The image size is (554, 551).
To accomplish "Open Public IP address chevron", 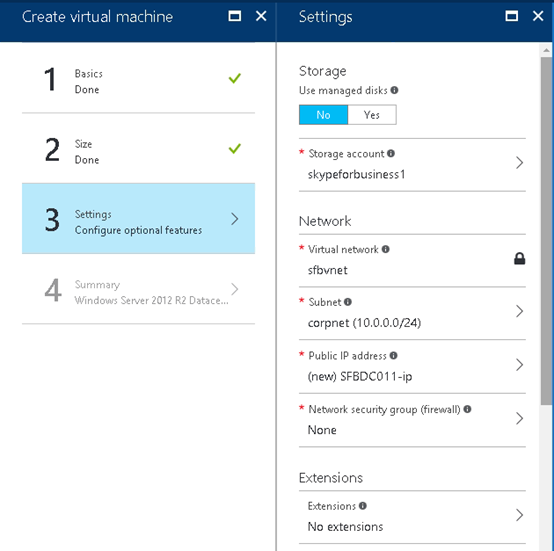I will (519, 365).
